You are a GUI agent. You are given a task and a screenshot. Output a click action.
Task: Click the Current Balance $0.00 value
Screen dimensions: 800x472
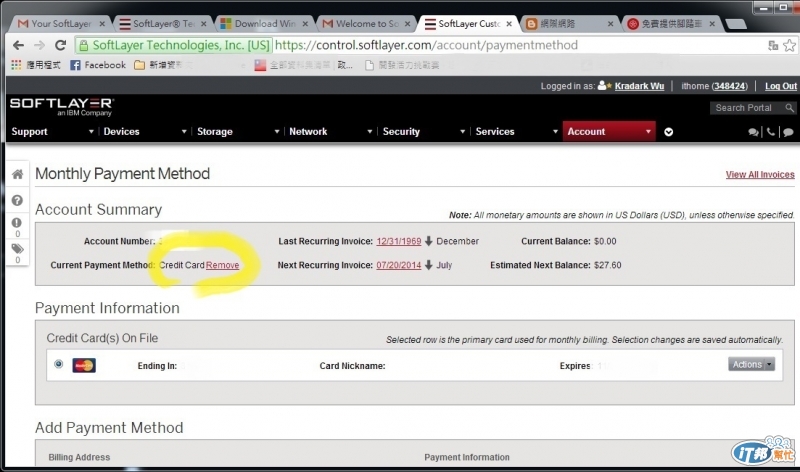pyautogui.click(x=605, y=241)
